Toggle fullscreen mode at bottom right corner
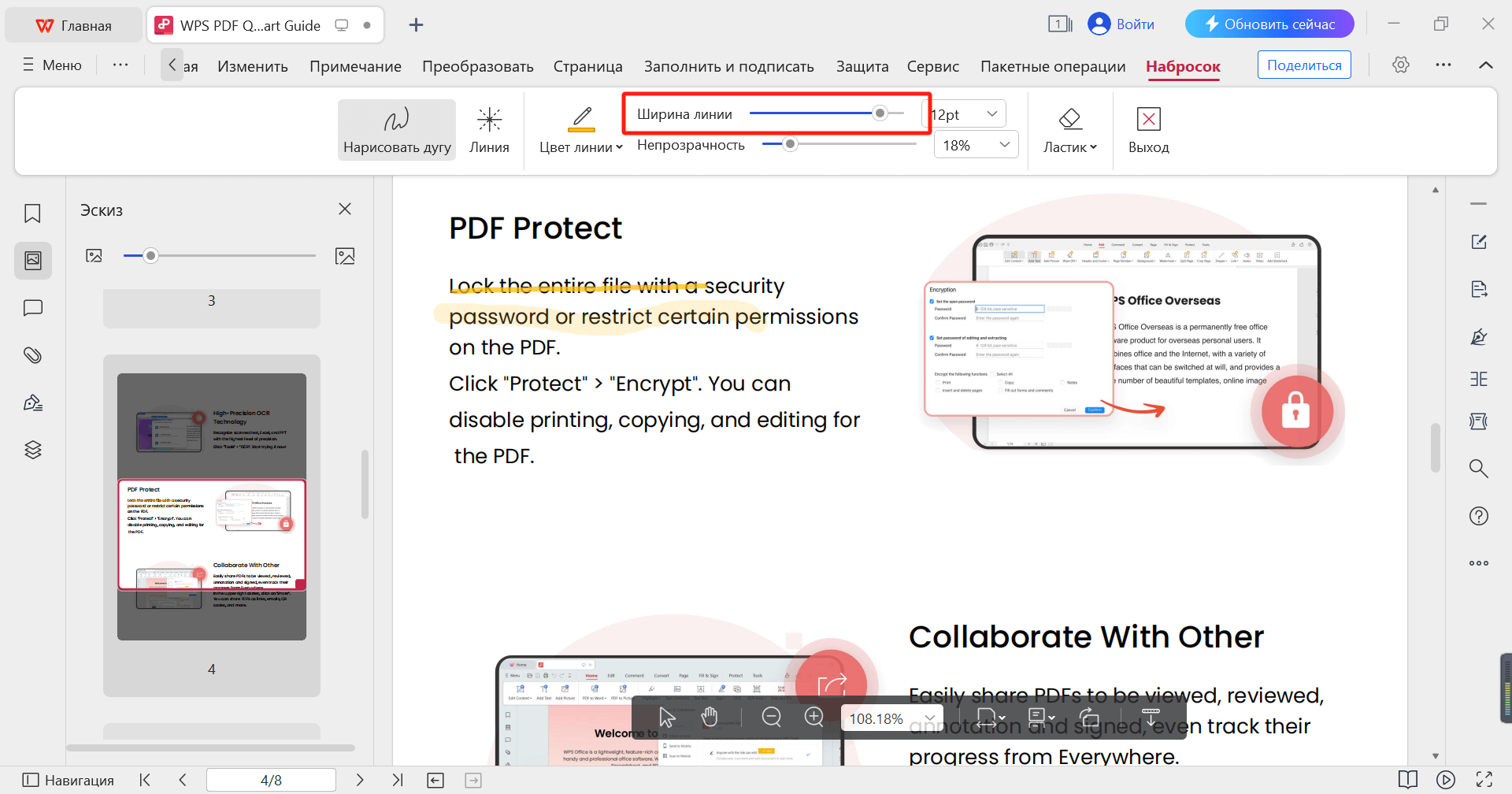This screenshot has width=1512, height=794. [1487, 779]
